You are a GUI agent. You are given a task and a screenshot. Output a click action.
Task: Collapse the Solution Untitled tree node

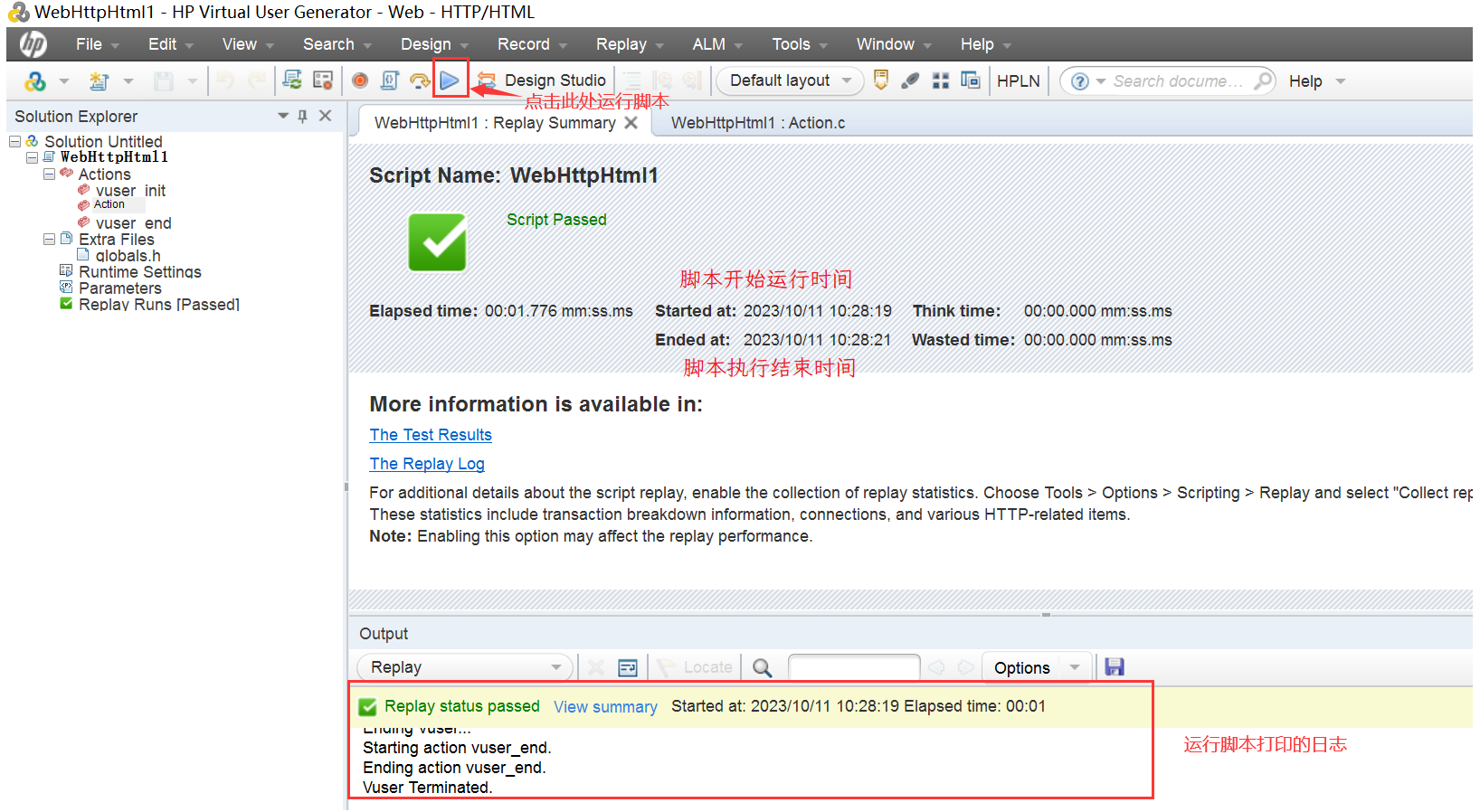point(15,141)
